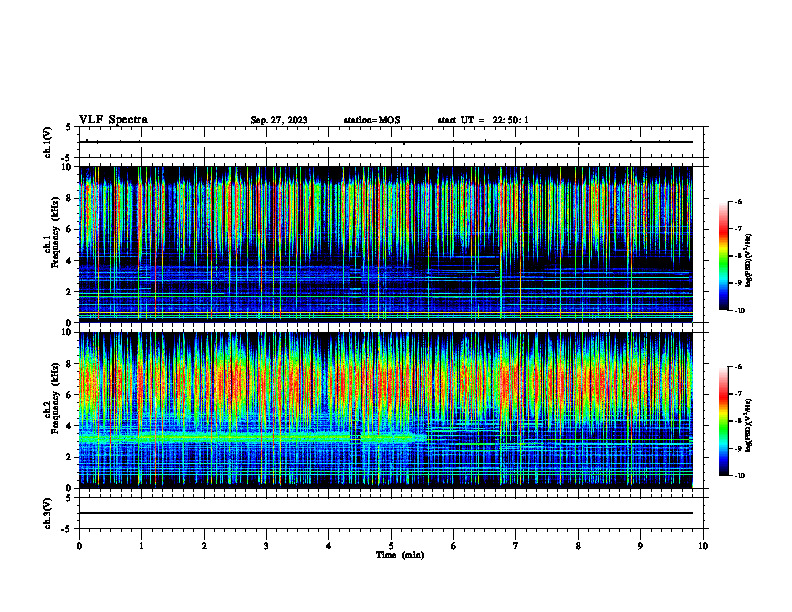Click the "2" kHz tick of ch.1 panel
The height and width of the screenshot is (612, 792).
[x=68, y=291]
